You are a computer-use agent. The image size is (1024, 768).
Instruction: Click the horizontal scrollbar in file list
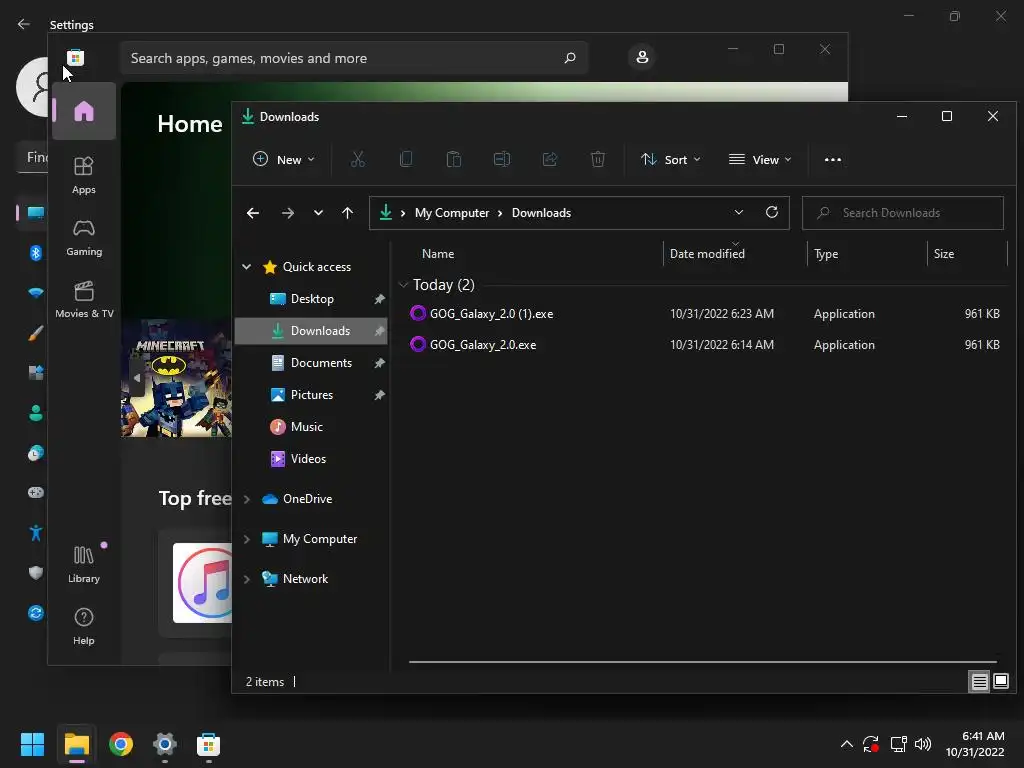coord(702,662)
